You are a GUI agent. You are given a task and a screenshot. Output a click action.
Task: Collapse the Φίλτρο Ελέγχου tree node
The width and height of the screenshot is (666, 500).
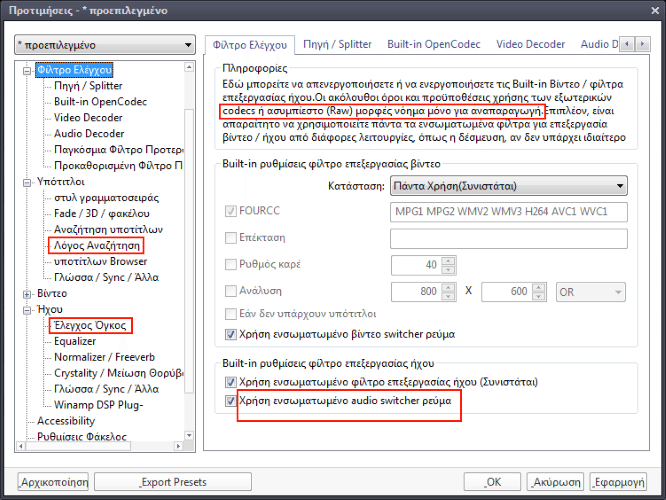click(x=27, y=71)
